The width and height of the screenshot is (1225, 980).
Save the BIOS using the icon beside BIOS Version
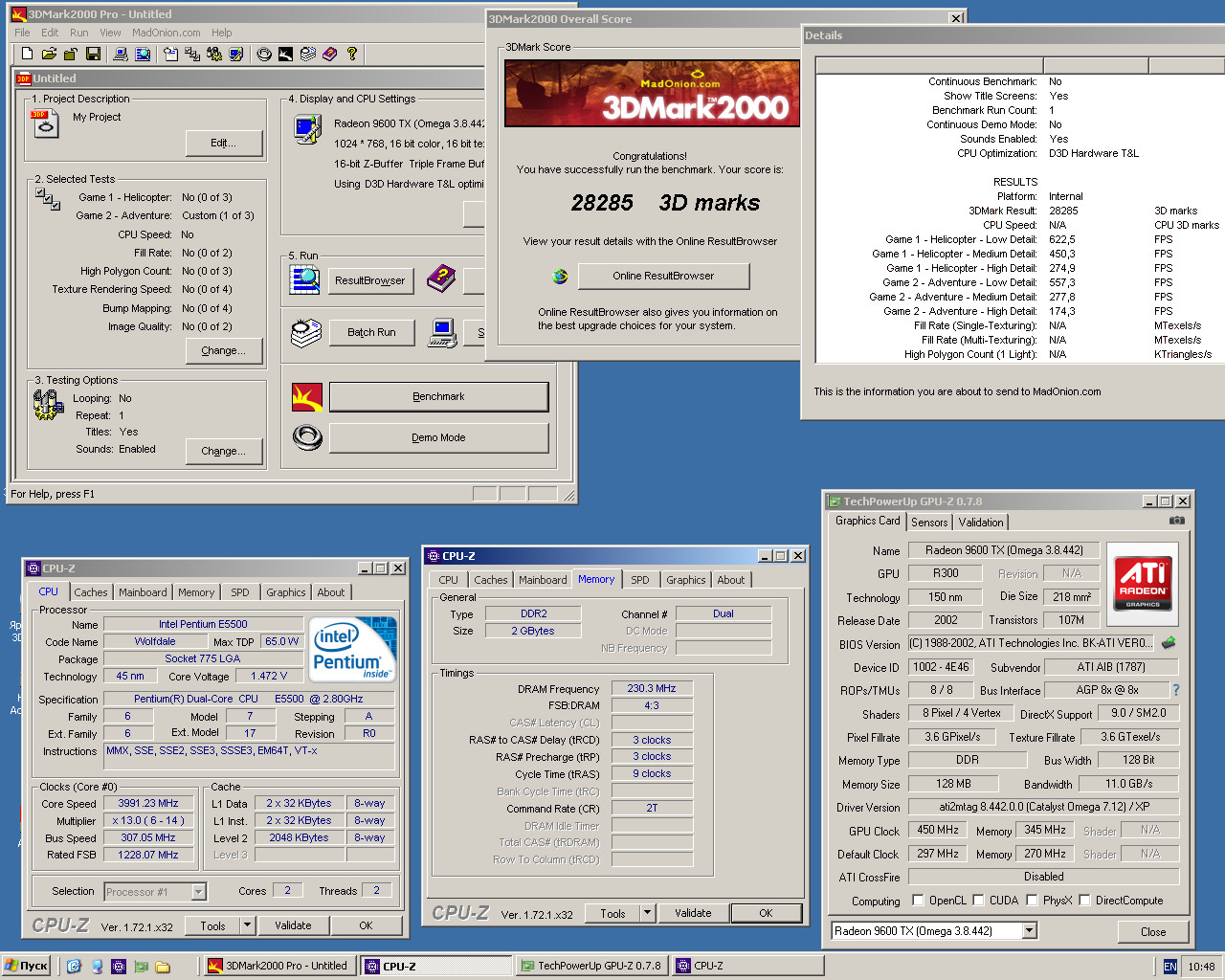(x=1168, y=643)
